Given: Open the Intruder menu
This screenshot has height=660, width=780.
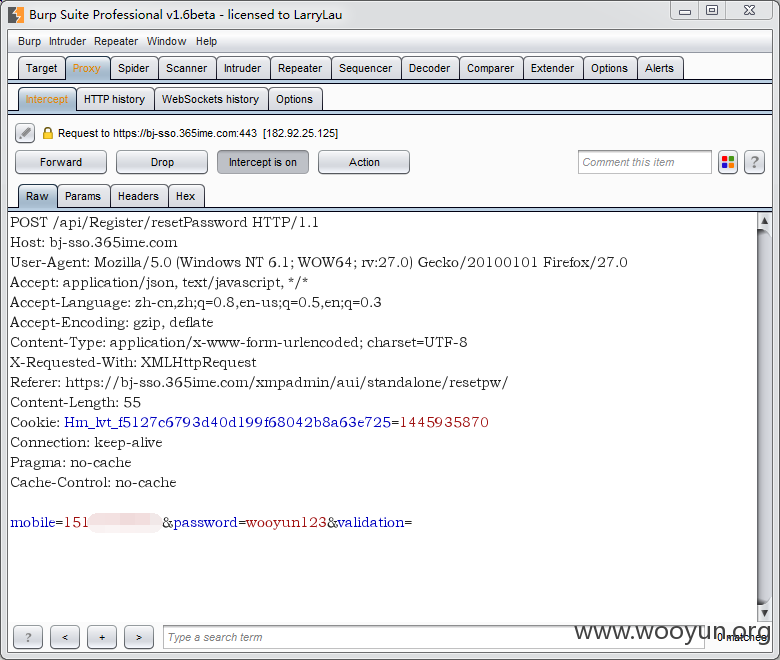Looking at the screenshot, I should click(x=67, y=41).
